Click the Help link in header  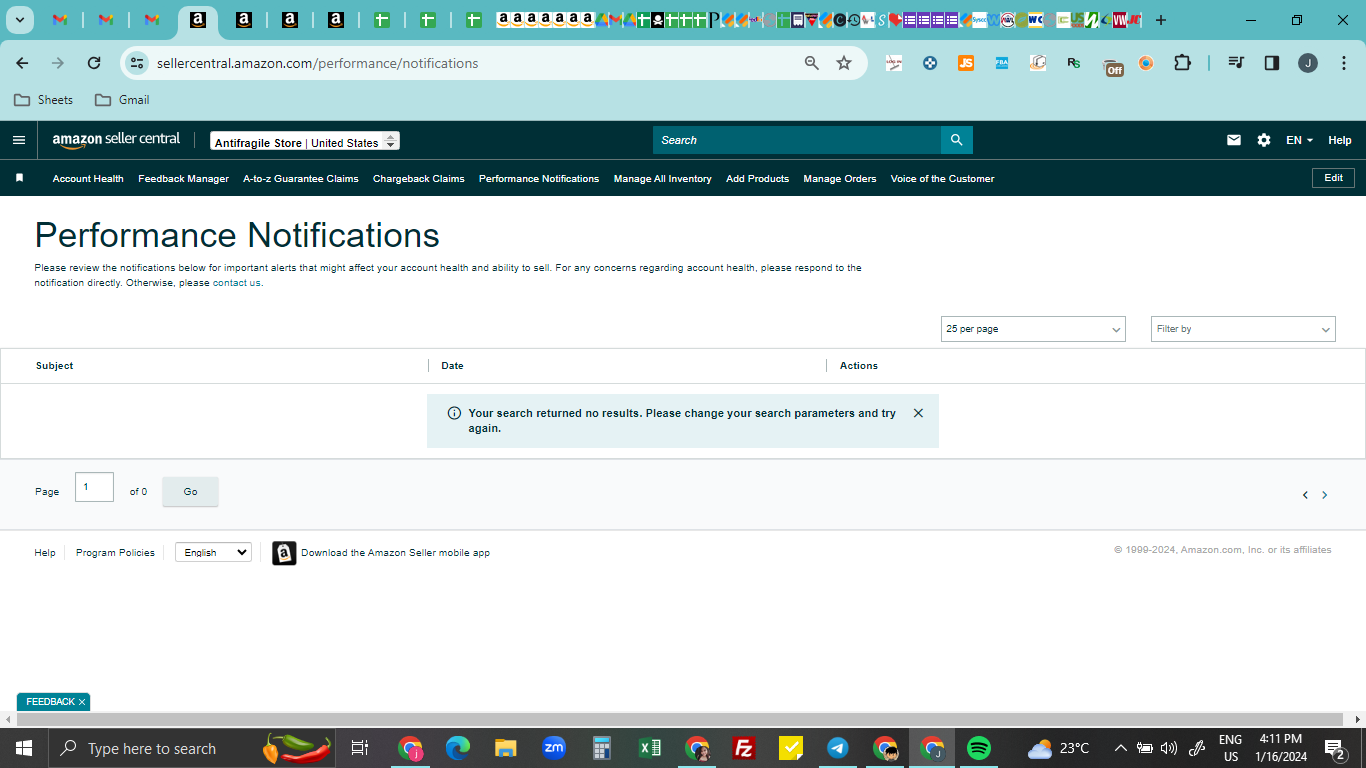point(1340,140)
